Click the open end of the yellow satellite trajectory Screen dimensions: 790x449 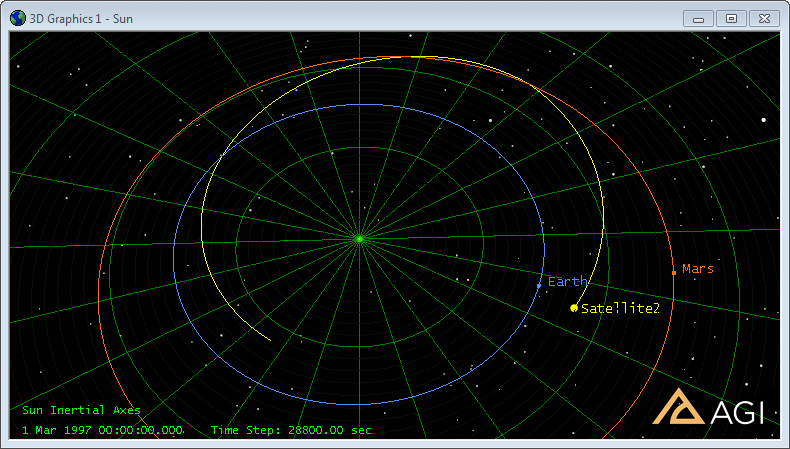[x=270, y=340]
